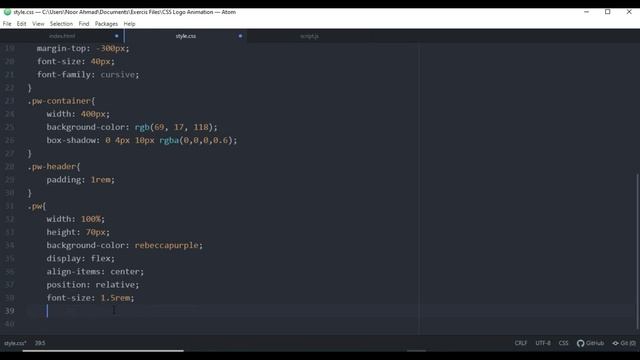The image size is (640, 360).
Task: Click cursor position 39:5 in status bar
Action: pos(40,343)
